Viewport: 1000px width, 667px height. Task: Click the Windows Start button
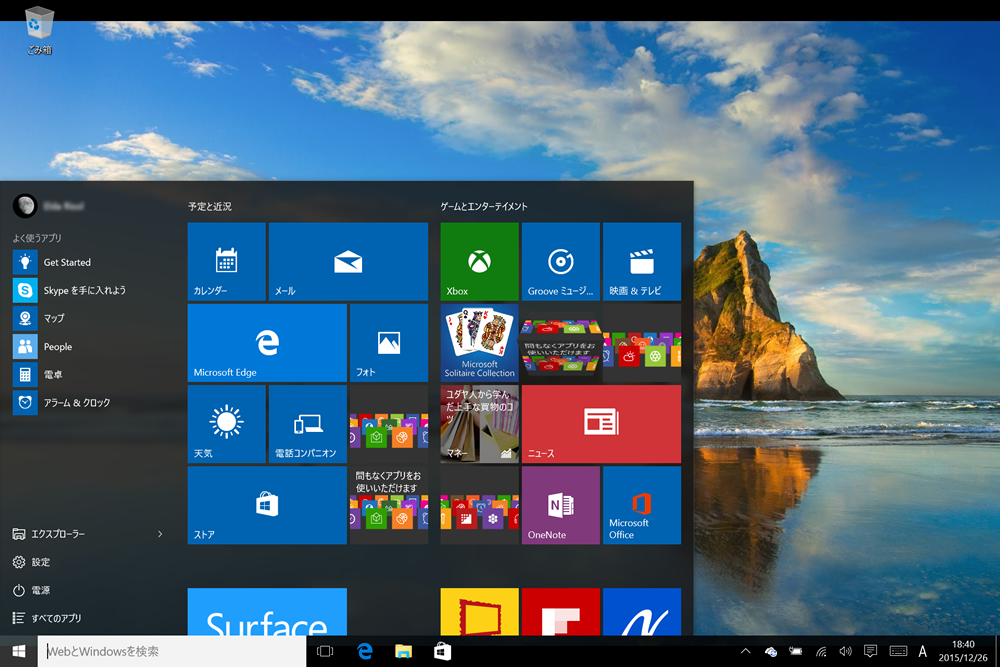click(x=18, y=651)
